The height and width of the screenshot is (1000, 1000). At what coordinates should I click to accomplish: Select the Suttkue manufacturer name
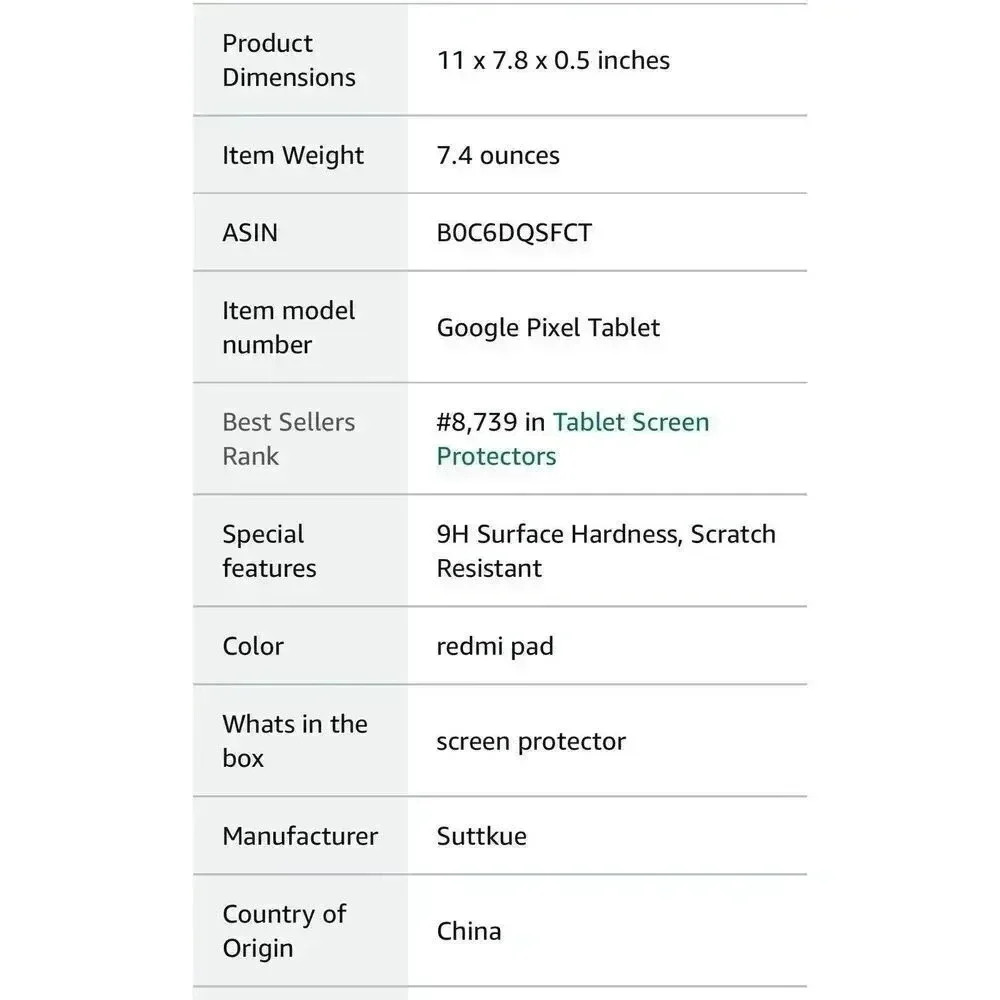click(x=482, y=836)
